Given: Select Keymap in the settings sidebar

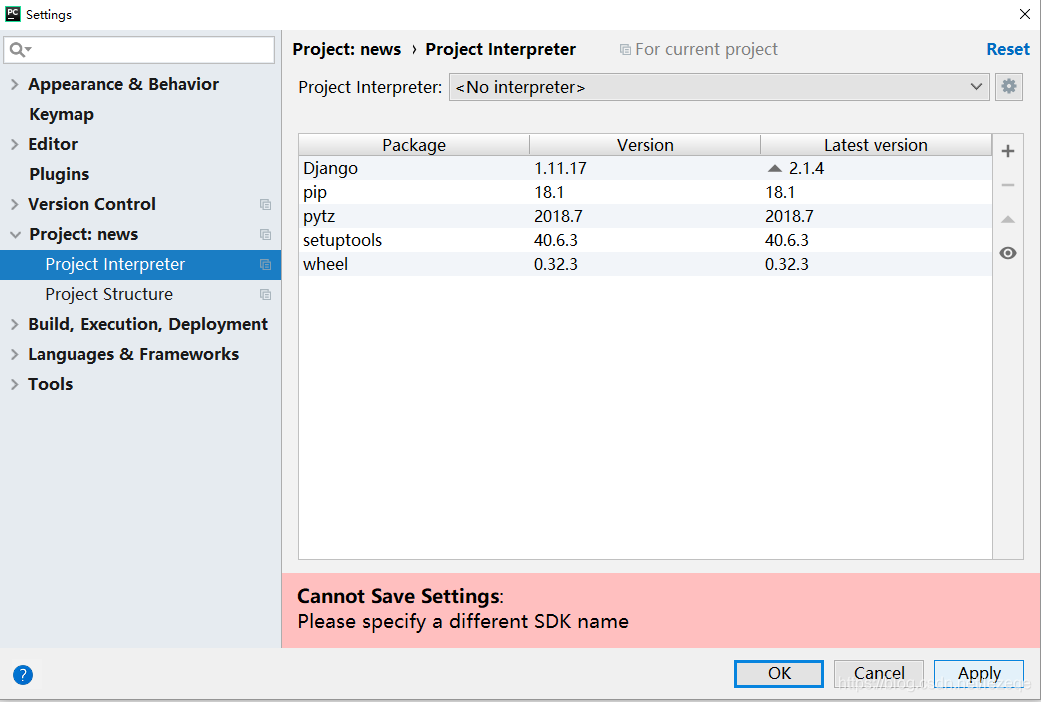Looking at the screenshot, I should [58, 114].
